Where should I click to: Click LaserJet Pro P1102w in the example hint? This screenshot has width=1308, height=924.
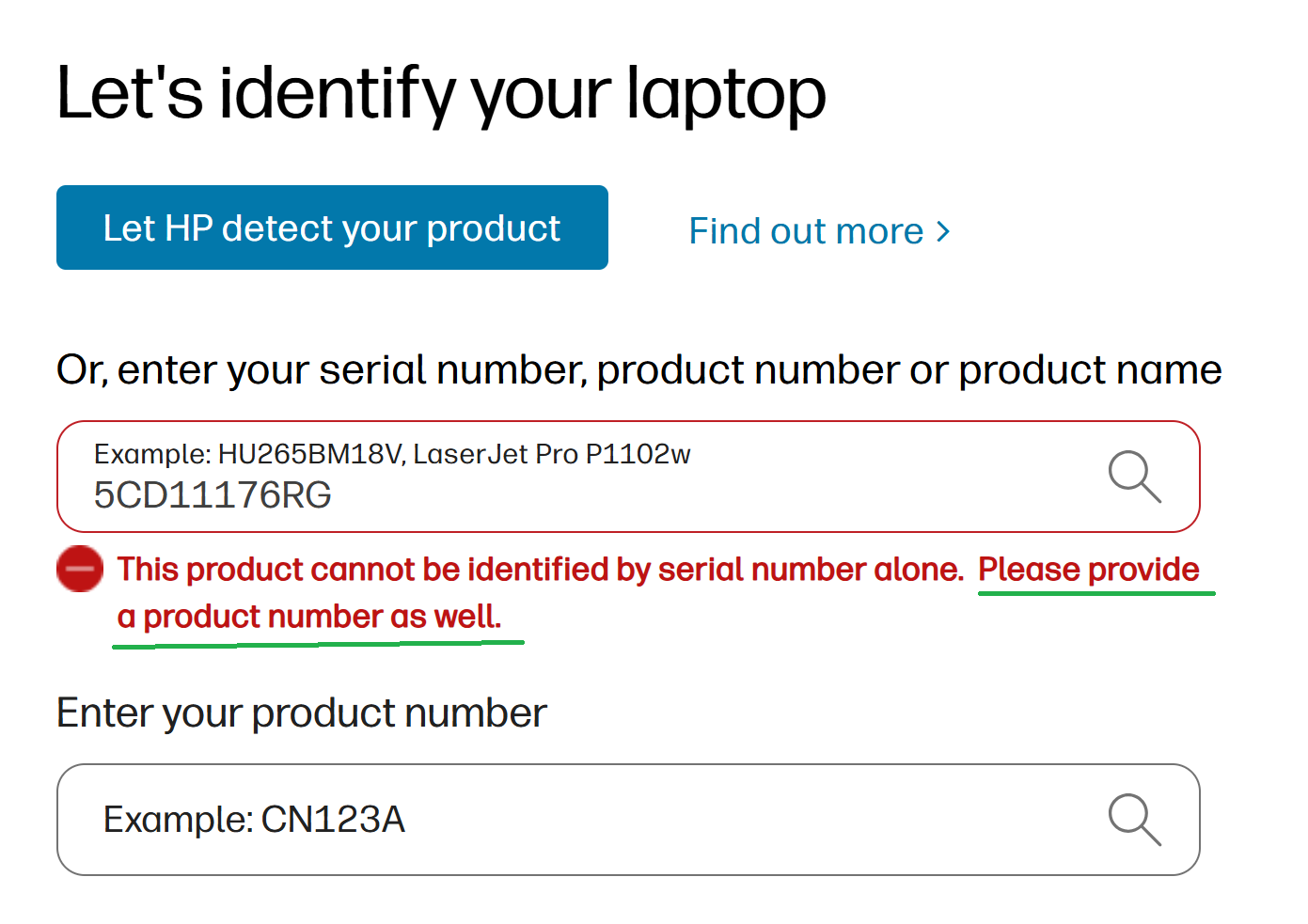click(552, 454)
